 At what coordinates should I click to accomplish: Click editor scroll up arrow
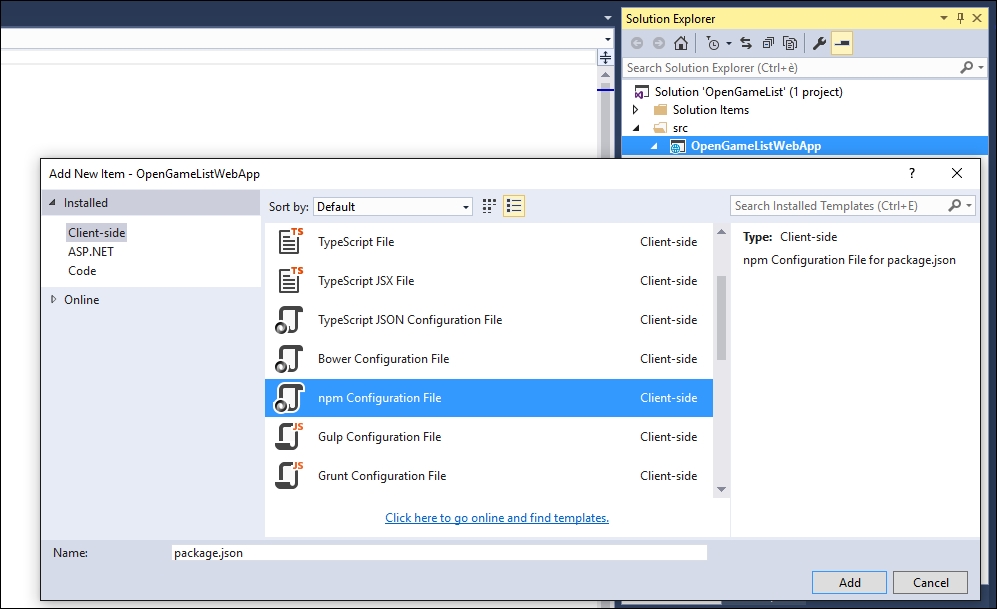tap(605, 75)
